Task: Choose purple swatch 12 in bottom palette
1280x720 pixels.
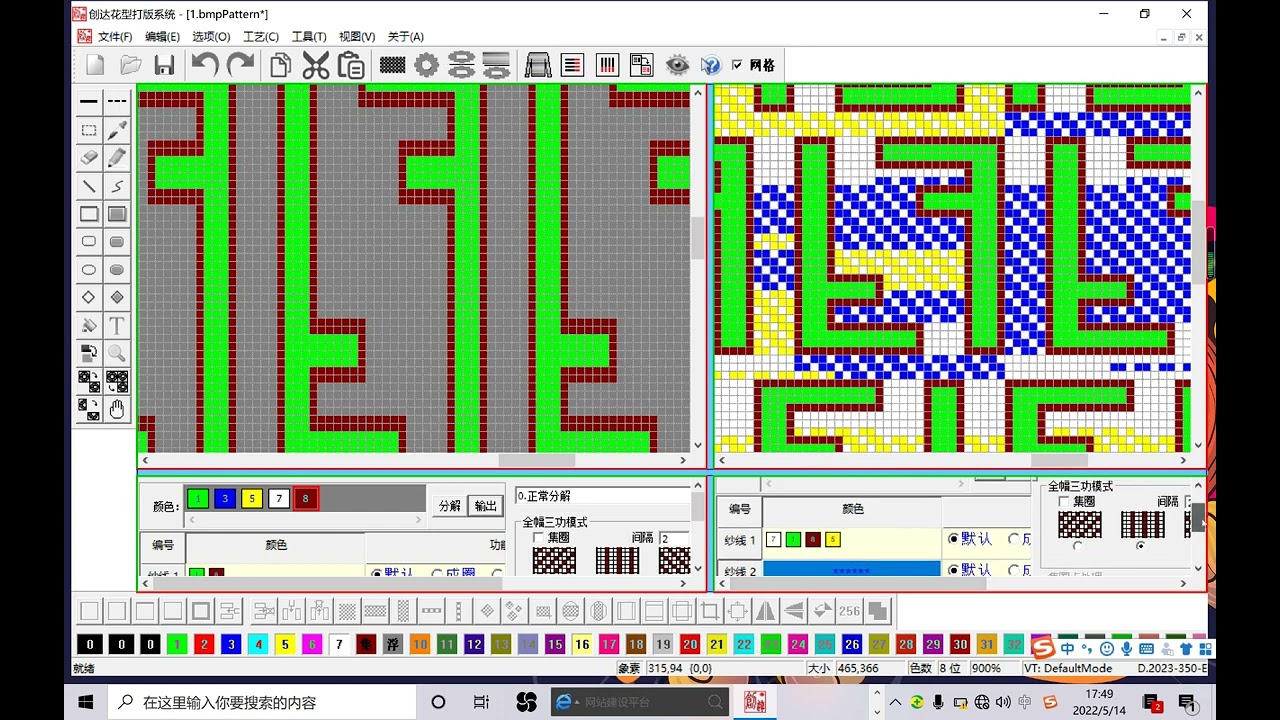Action: [474, 645]
